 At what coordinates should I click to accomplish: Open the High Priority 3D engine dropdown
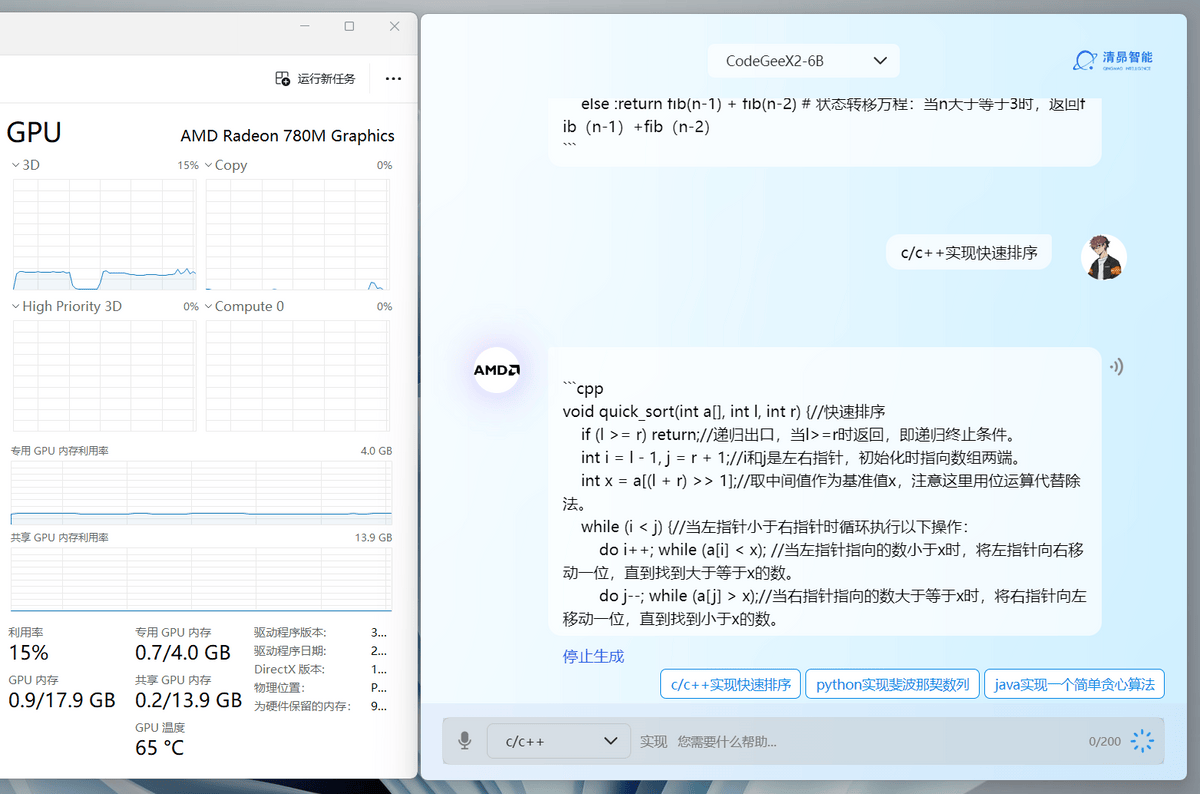click(66, 306)
